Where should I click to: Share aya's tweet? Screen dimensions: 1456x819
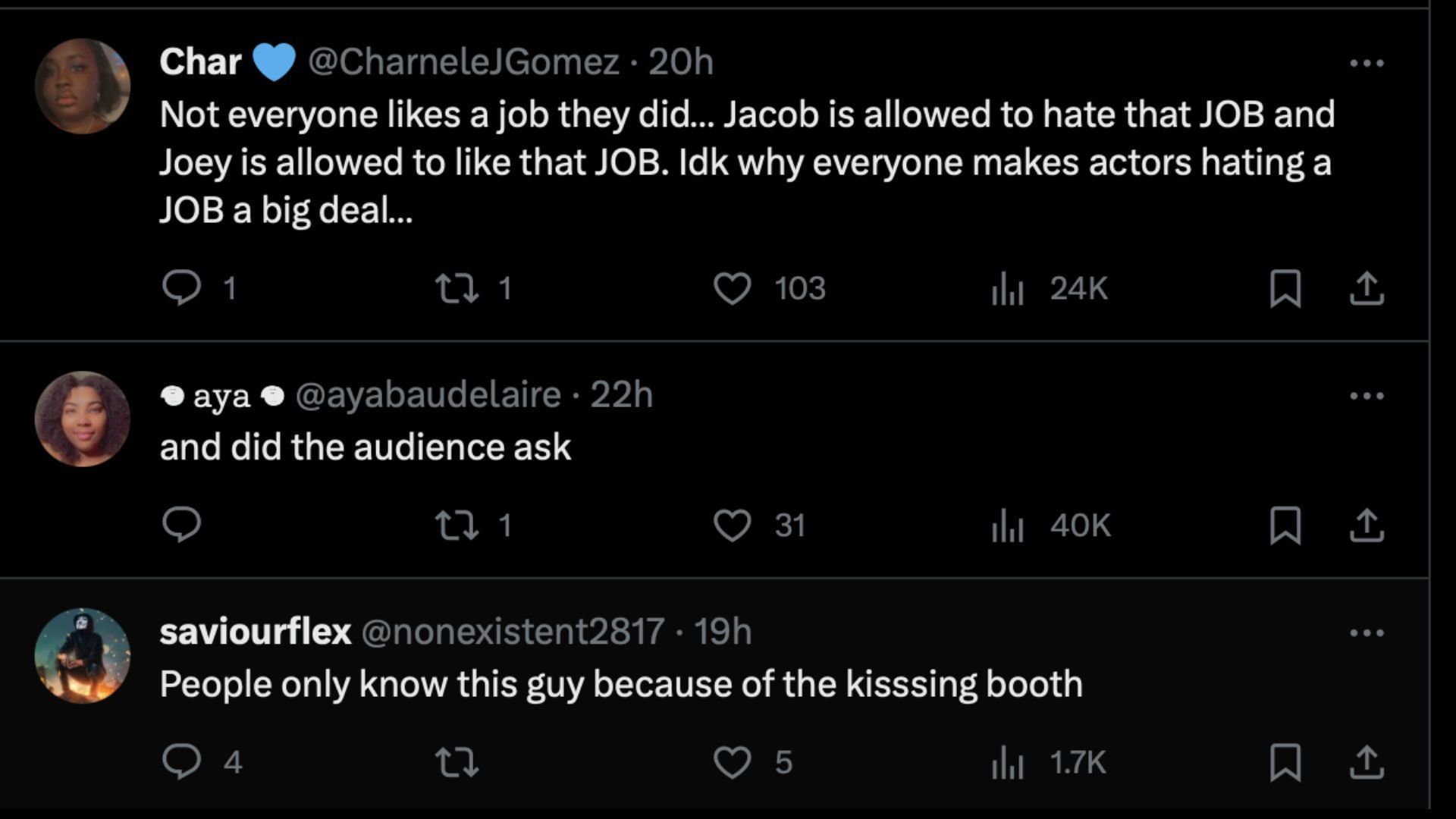pyautogui.click(x=1367, y=525)
